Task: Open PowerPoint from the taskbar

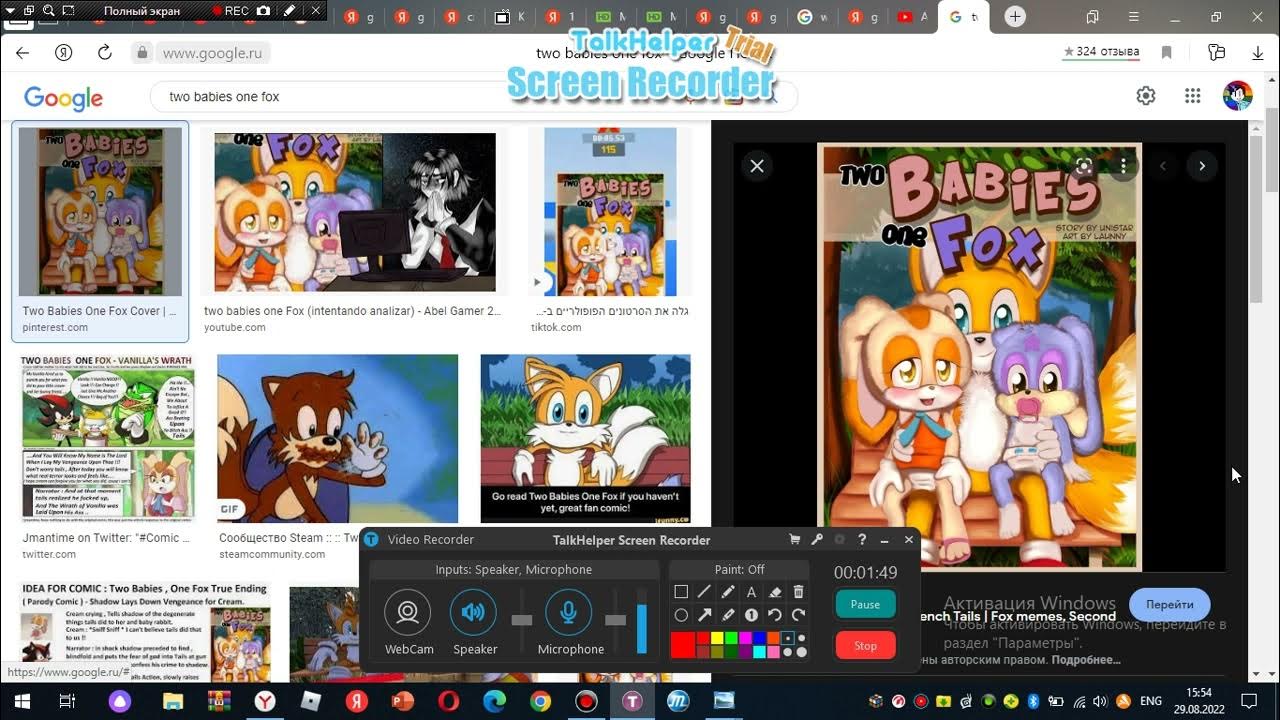Action: pos(402,701)
